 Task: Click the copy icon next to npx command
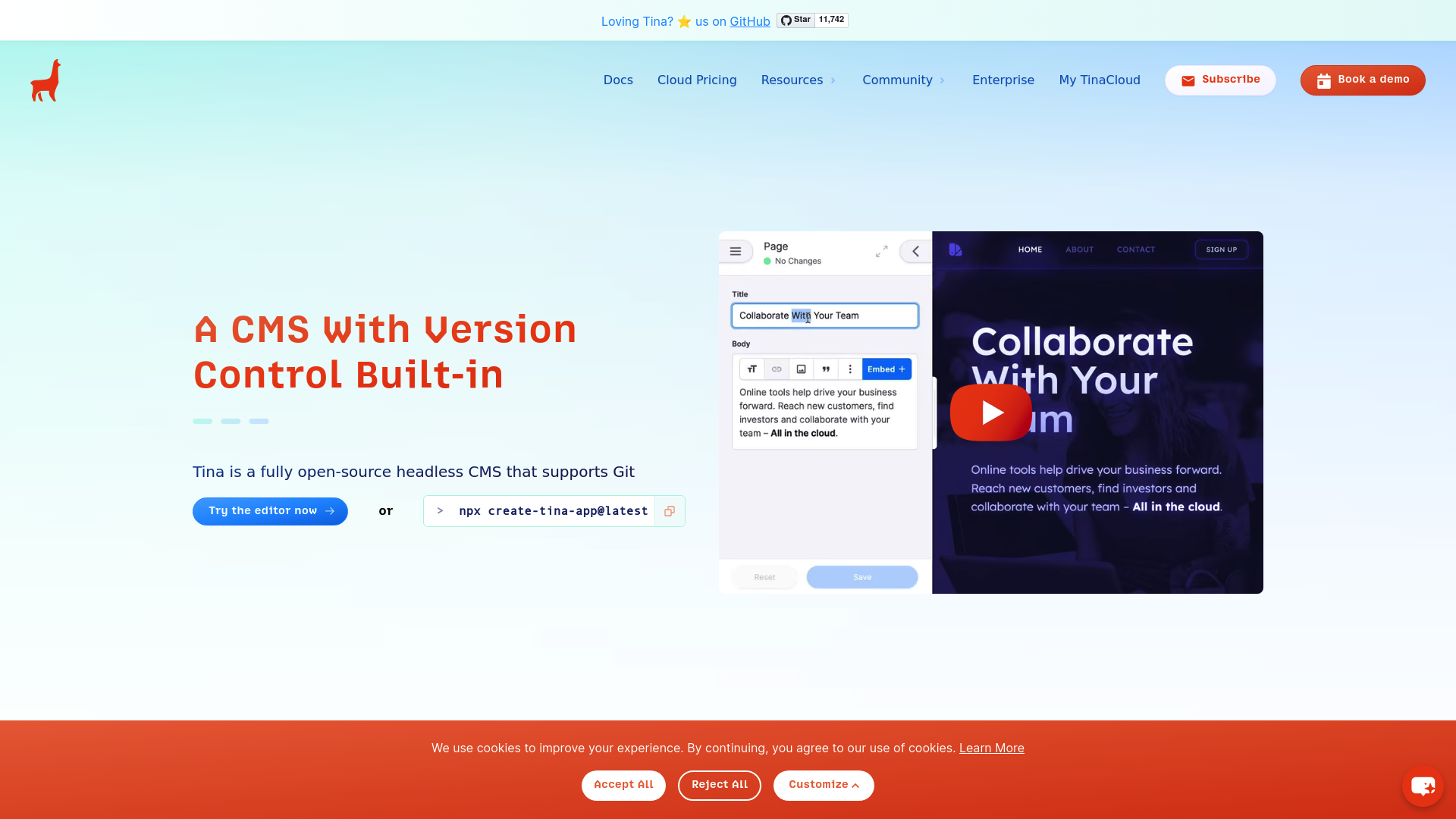[x=669, y=511]
